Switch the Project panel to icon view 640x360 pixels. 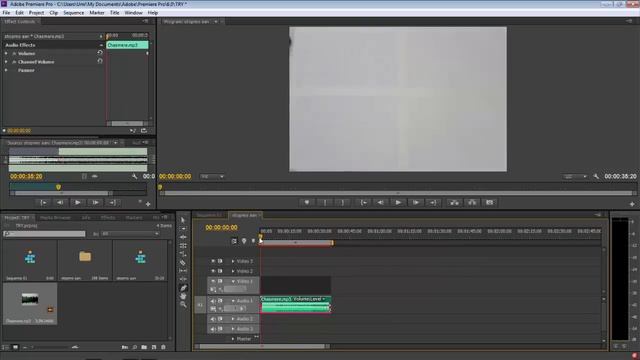click(x=15, y=347)
